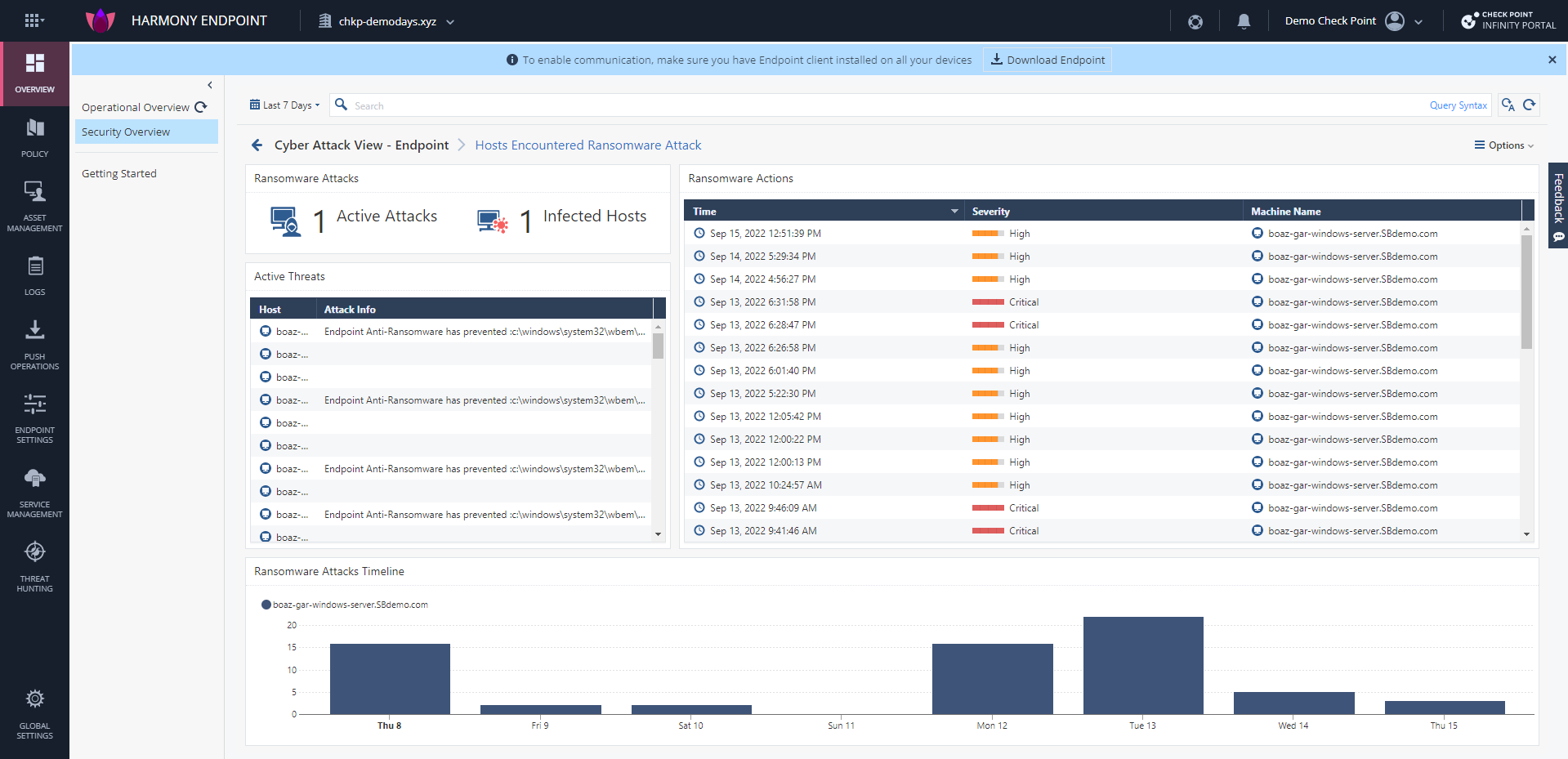Viewport: 1568px width, 759px height.
Task: Open the Logs section
Action: (34, 275)
